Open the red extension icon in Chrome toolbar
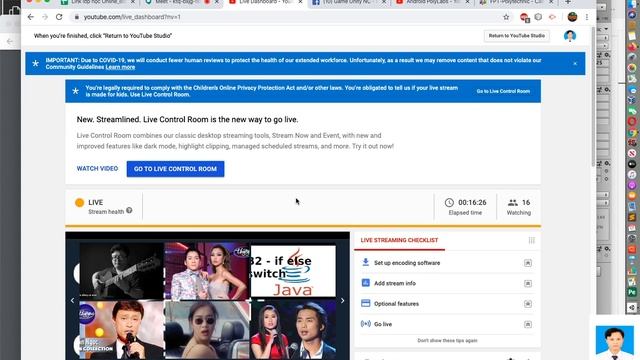The height and width of the screenshot is (360, 640). 524,17
